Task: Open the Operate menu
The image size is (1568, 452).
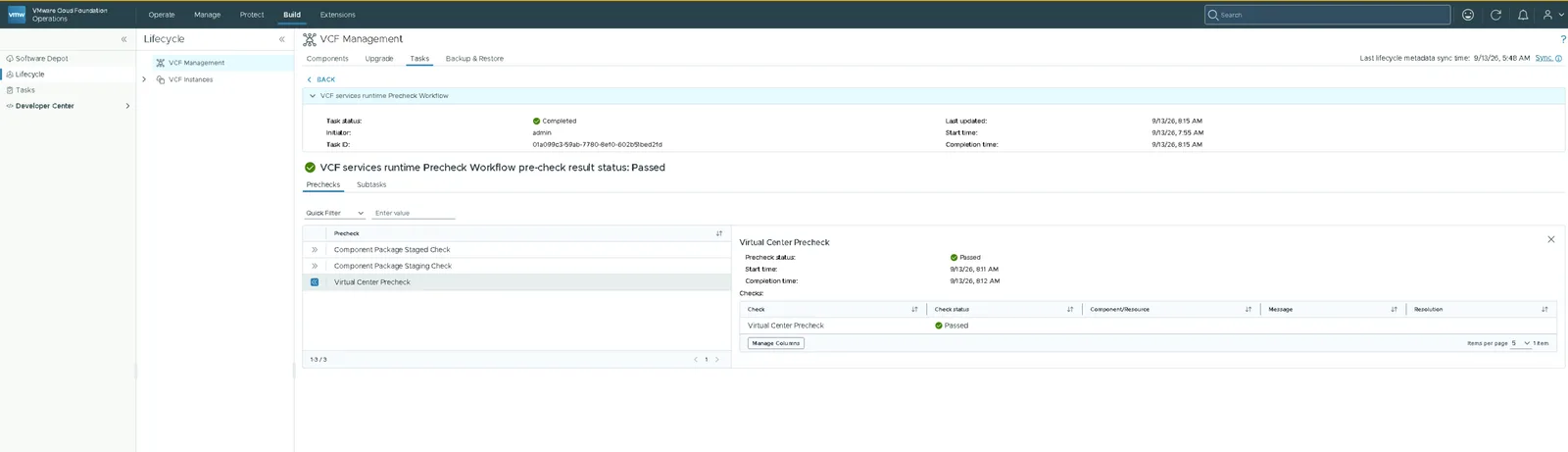Action: (x=162, y=15)
